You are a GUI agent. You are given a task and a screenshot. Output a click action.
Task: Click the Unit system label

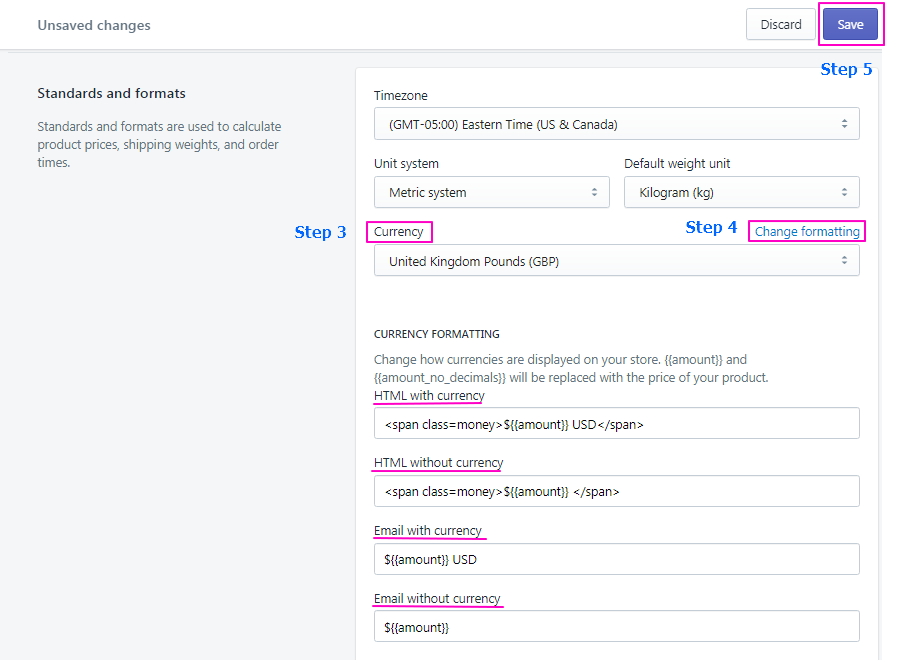406,164
